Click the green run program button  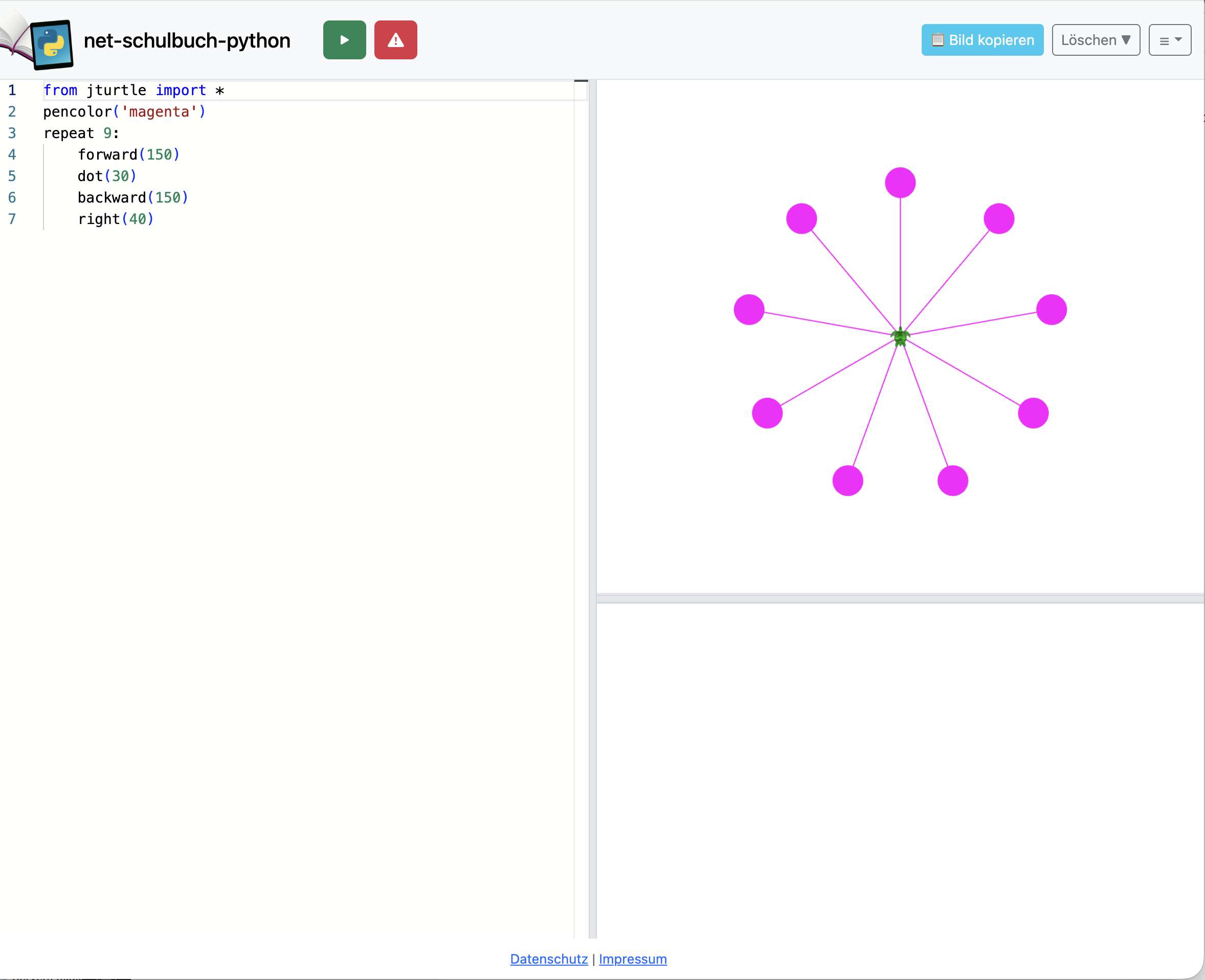click(x=344, y=40)
